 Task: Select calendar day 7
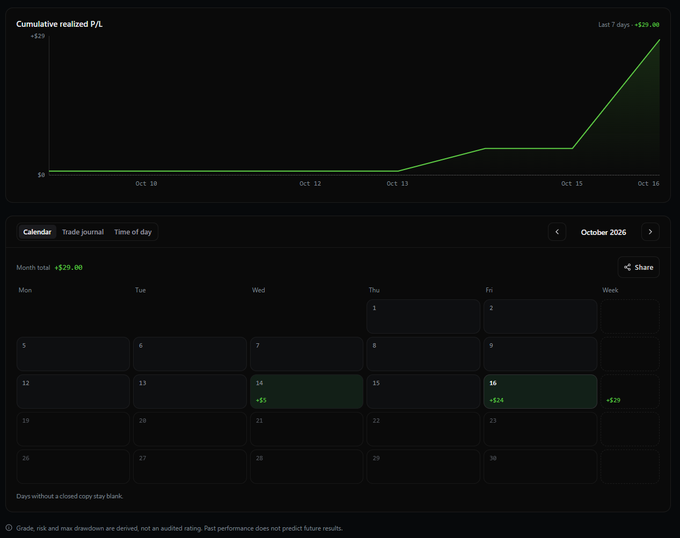[x=307, y=354]
